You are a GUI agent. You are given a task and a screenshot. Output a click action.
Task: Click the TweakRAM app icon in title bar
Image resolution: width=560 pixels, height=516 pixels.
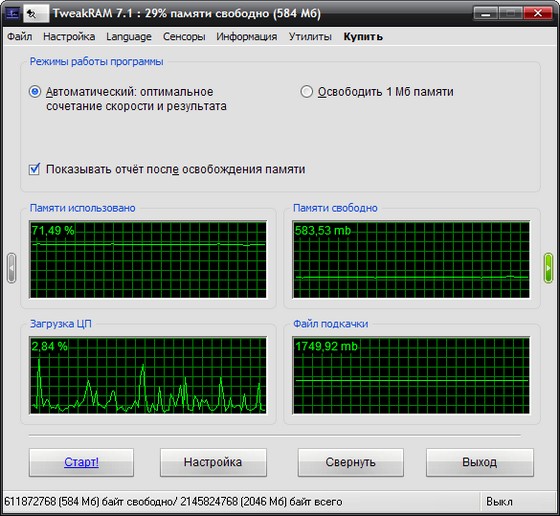click(12, 14)
